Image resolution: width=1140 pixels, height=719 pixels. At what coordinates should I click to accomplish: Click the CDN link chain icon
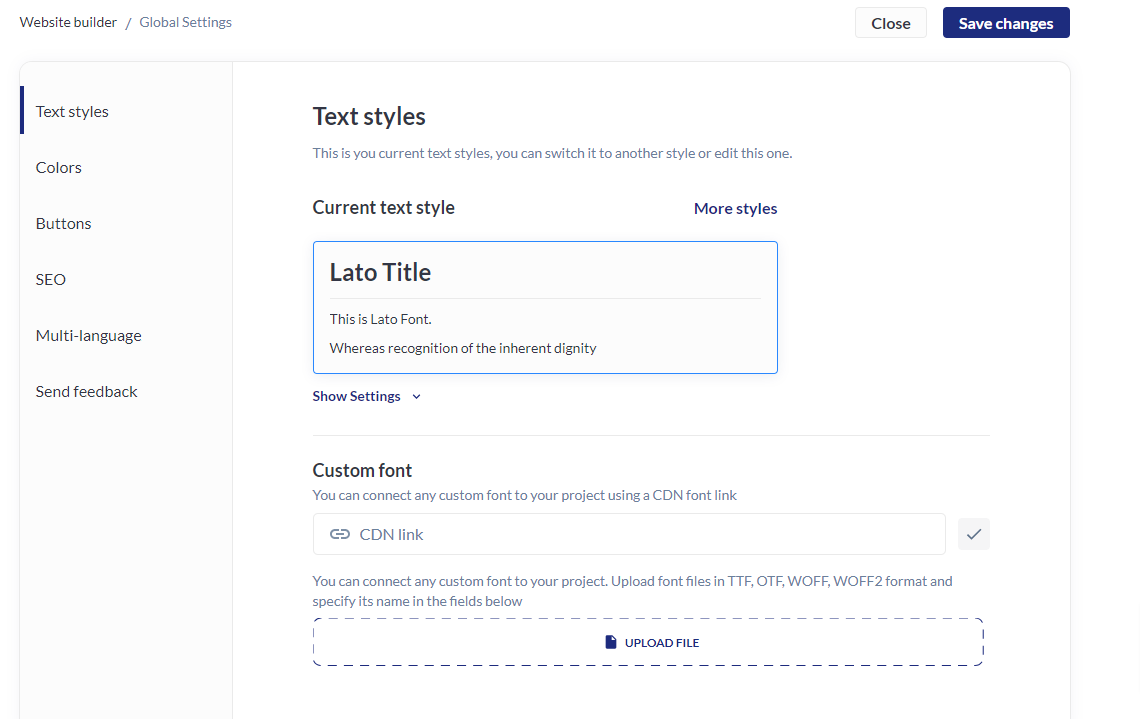(x=340, y=534)
